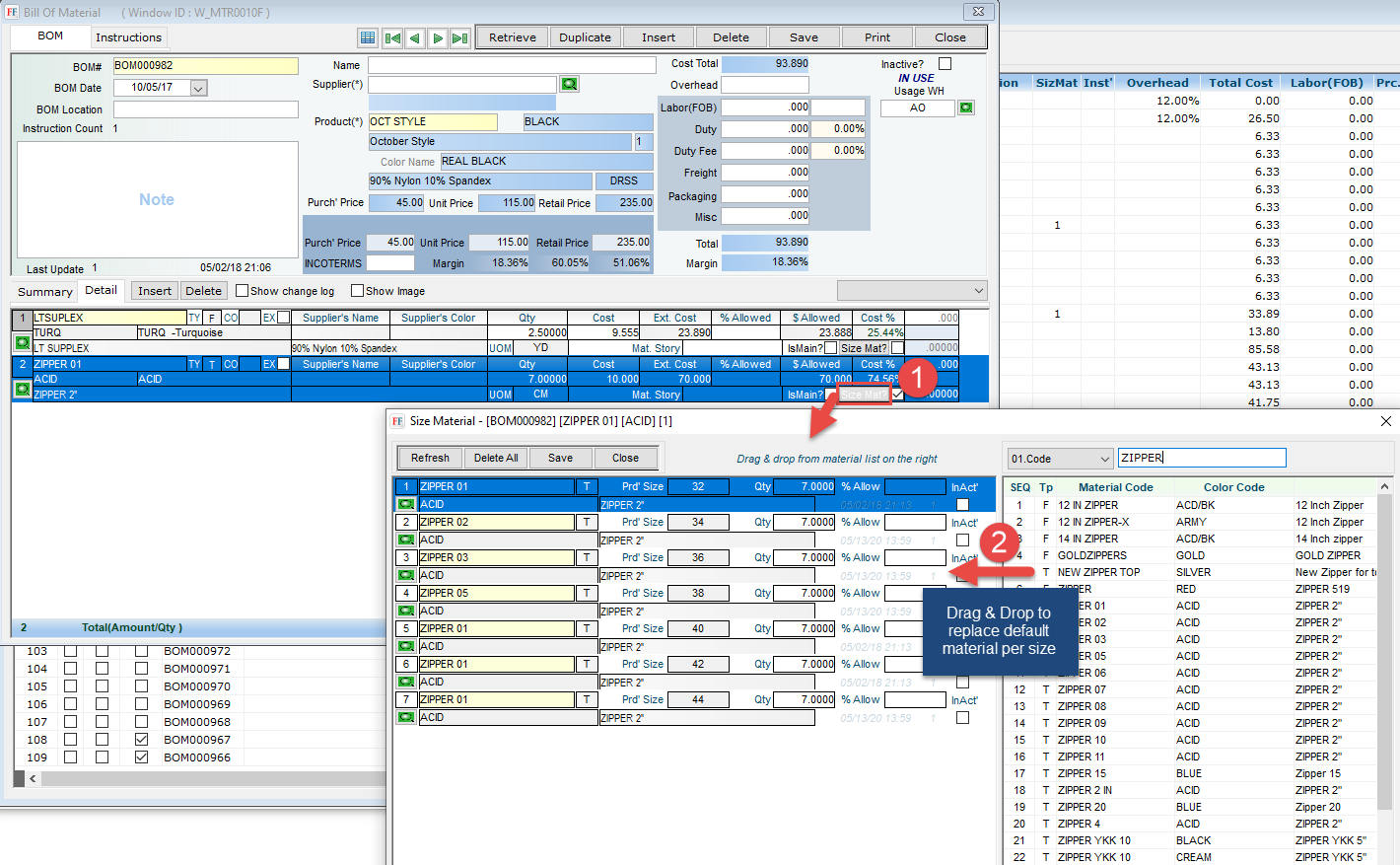Click lookup icon beside LTSUPLEX material row

click(x=22, y=341)
